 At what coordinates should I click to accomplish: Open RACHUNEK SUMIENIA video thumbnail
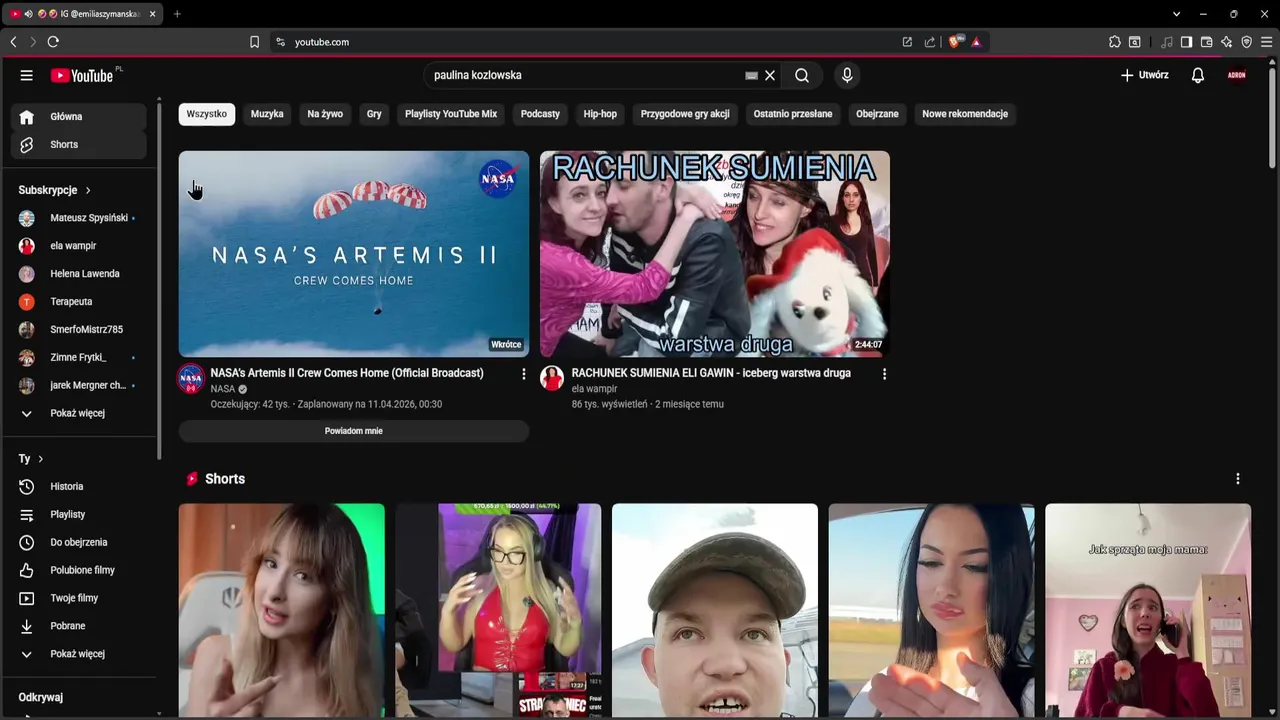[x=715, y=254]
